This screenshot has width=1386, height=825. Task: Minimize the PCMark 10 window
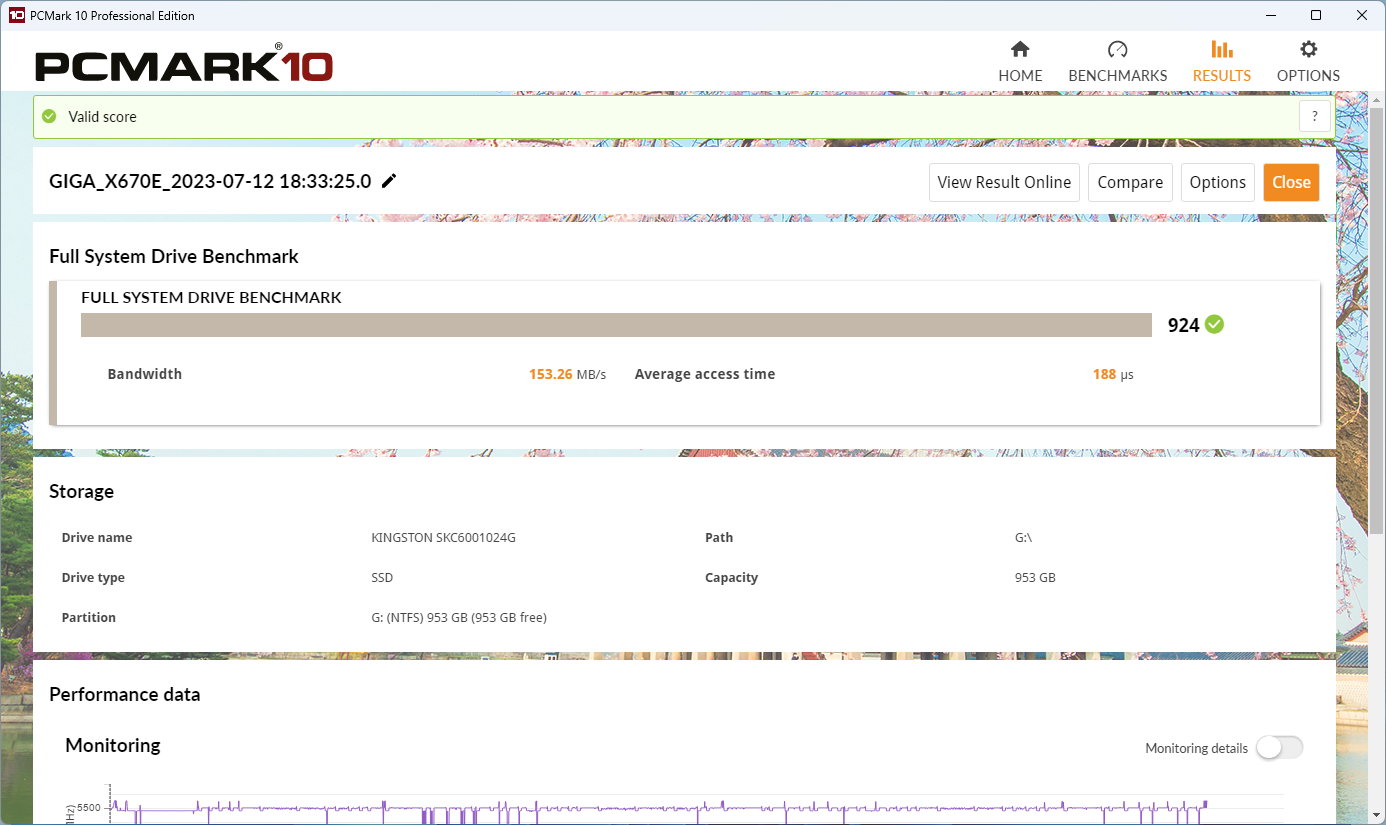click(x=1271, y=15)
